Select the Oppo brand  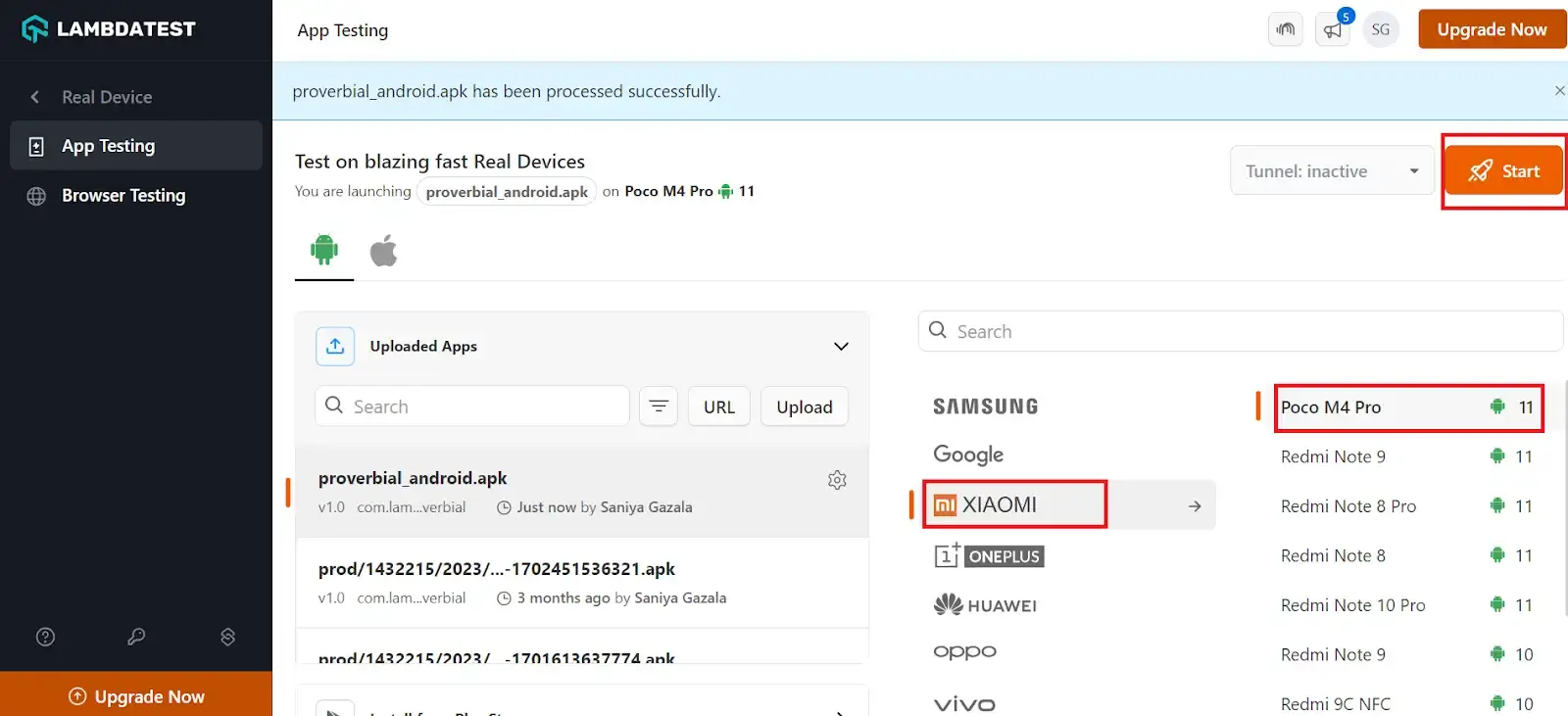[964, 652]
